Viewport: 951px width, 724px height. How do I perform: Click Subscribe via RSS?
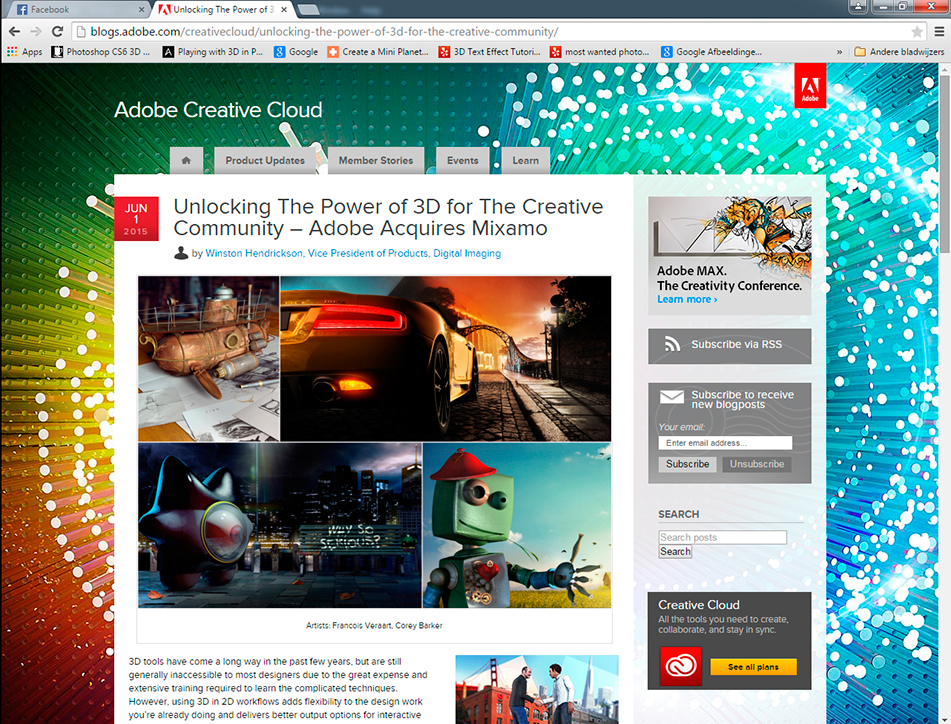(730, 346)
